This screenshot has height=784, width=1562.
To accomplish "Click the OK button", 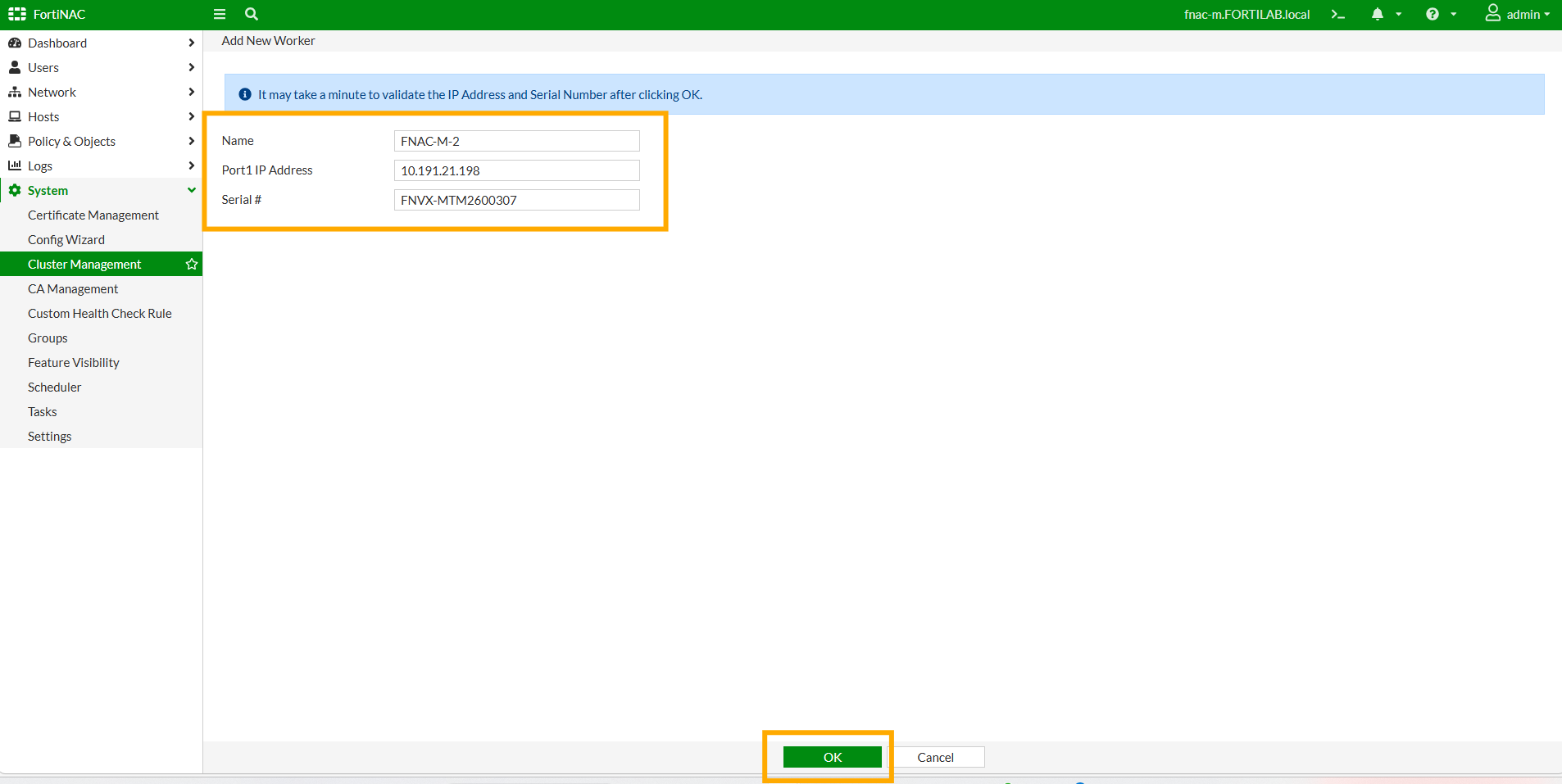I will 832,757.
